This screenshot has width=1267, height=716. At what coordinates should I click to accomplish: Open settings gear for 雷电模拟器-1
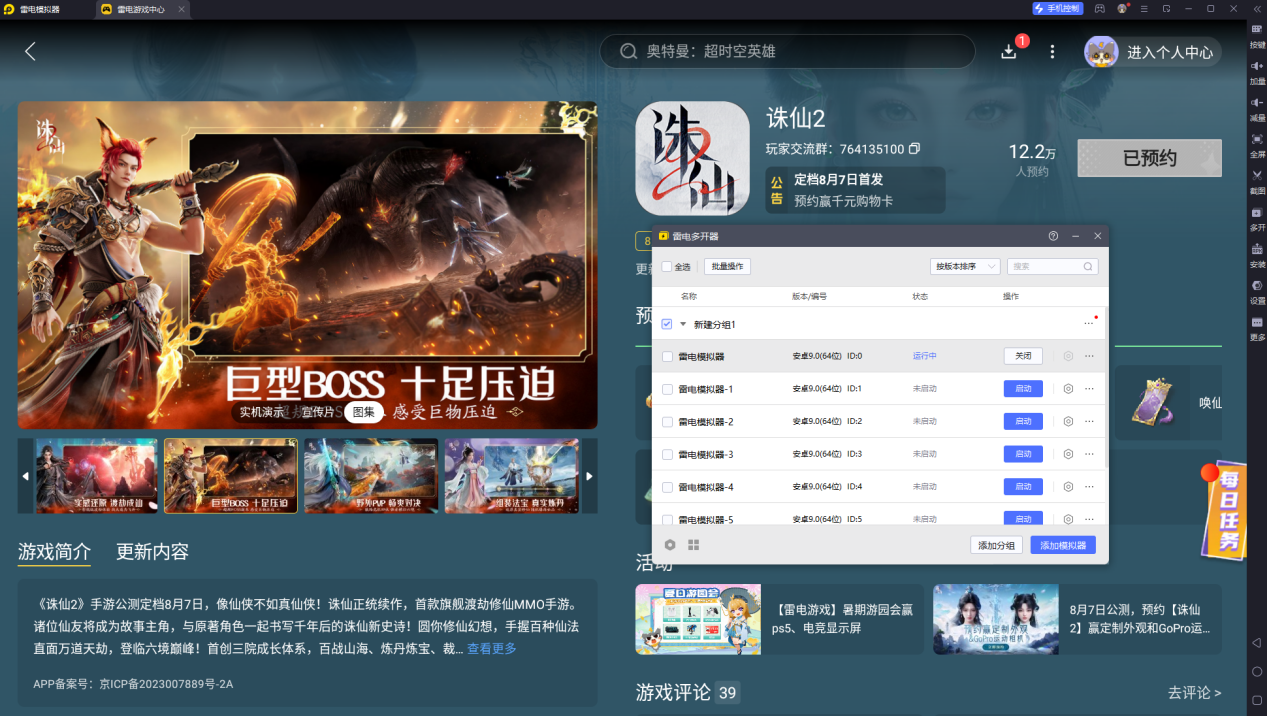tap(1068, 389)
